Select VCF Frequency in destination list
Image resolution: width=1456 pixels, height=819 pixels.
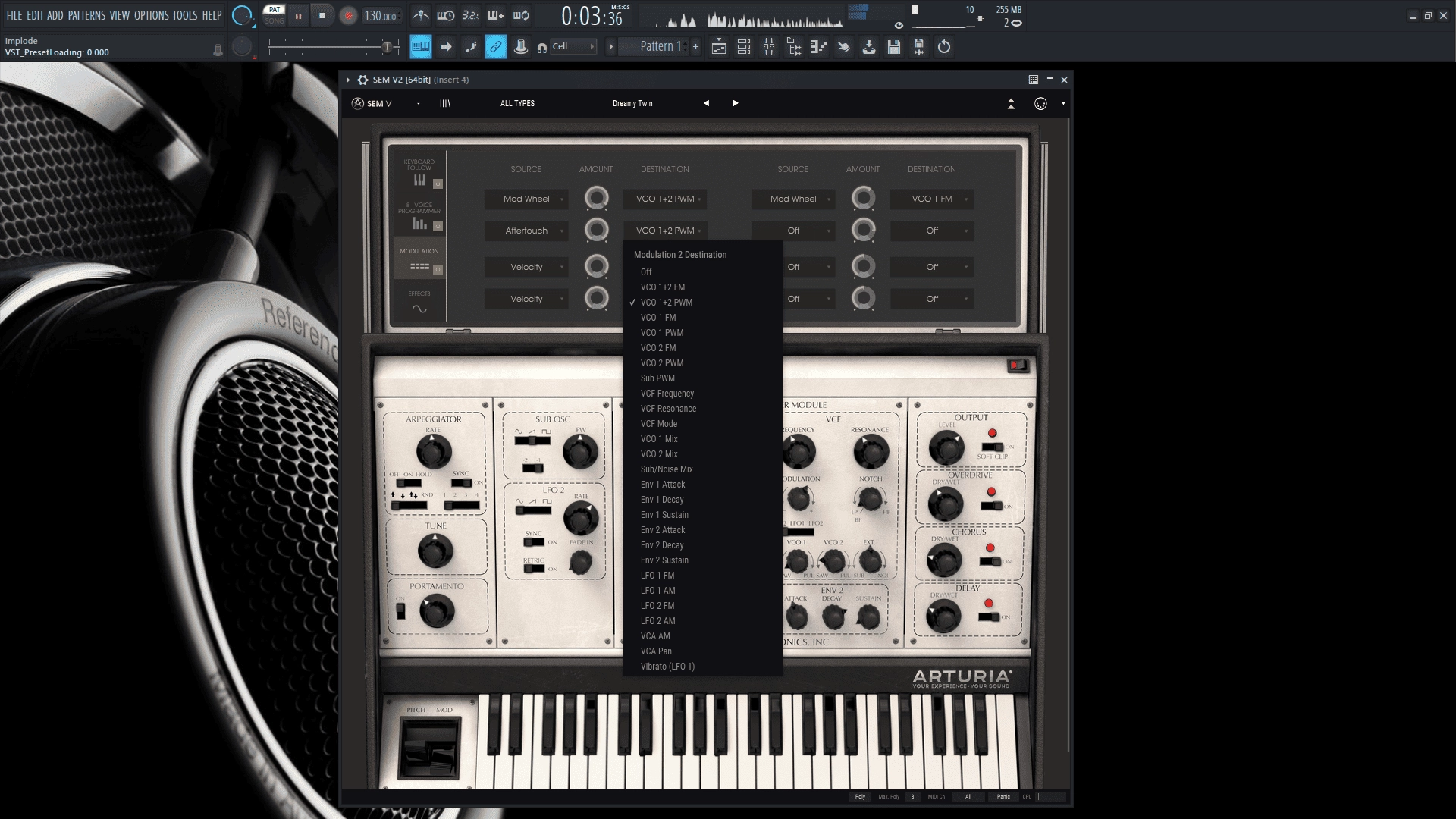(702, 394)
